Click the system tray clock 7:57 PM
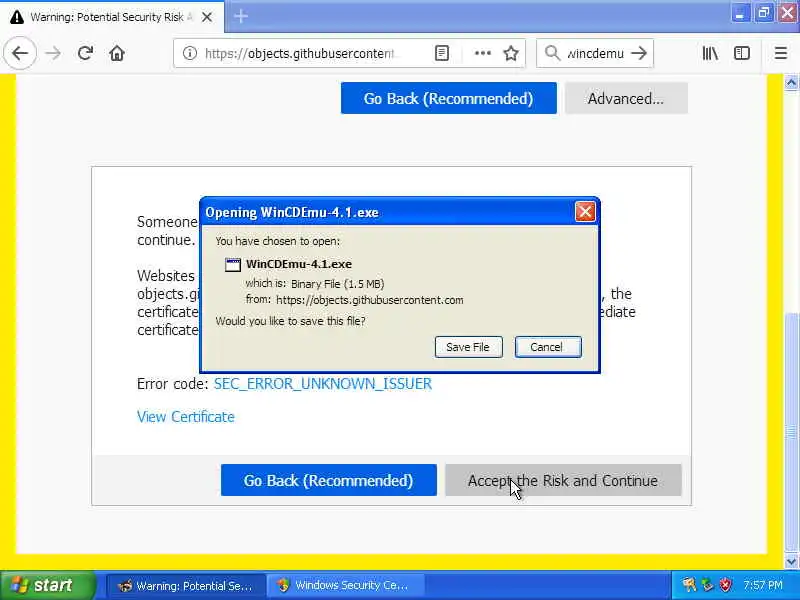The image size is (800, 600). (x=763, y=585)
